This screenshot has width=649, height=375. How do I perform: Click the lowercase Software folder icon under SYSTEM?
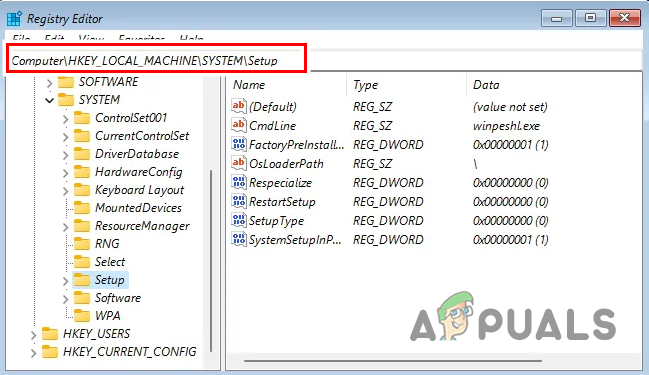pos(82,298)
